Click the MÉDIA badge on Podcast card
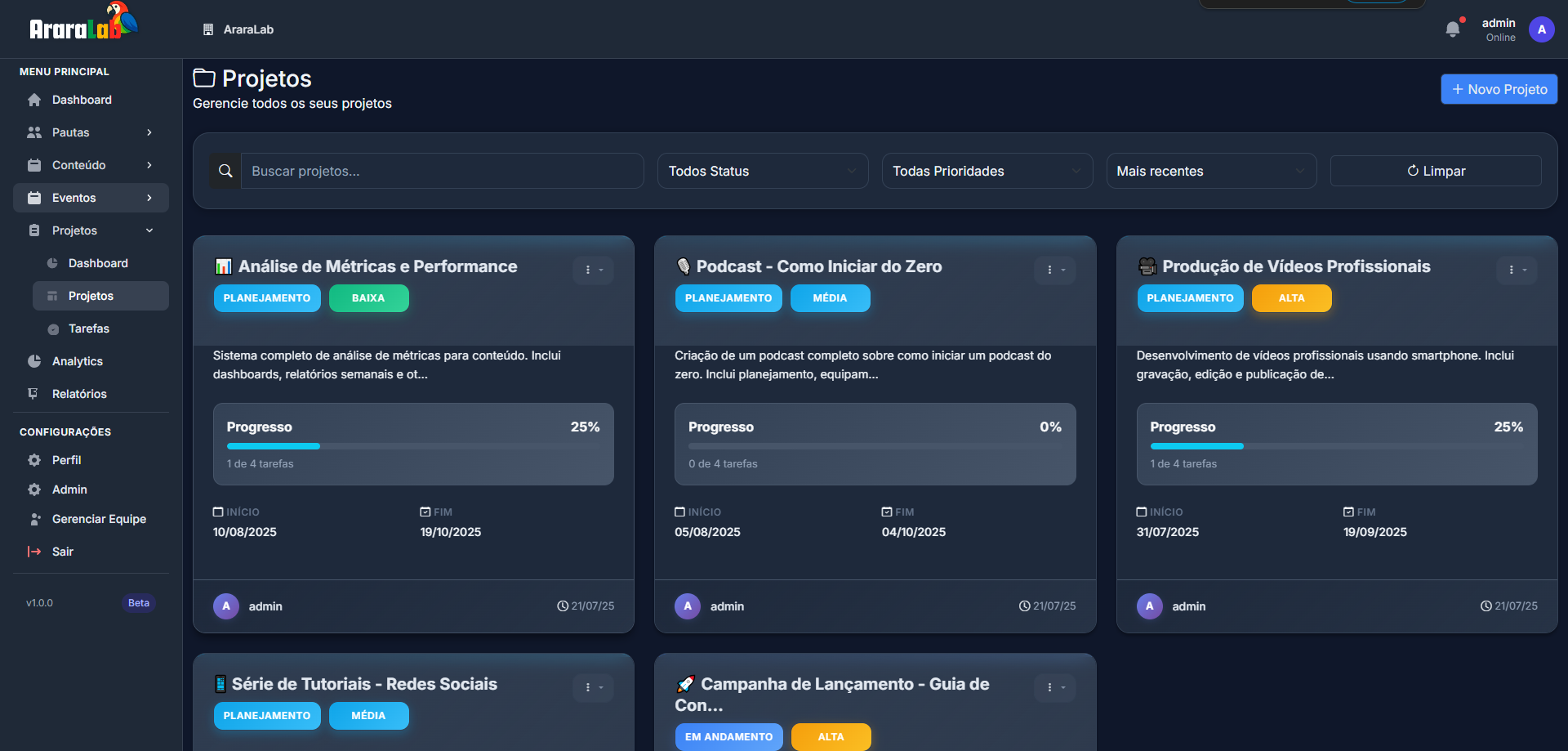 [x=830, y=298]
